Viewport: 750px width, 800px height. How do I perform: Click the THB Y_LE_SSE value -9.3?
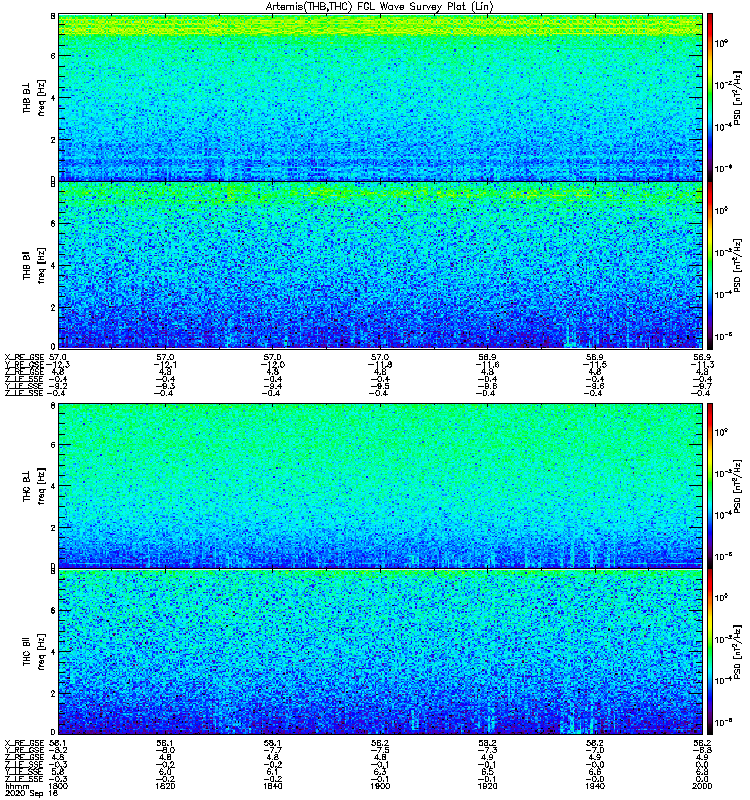[165, 386]
